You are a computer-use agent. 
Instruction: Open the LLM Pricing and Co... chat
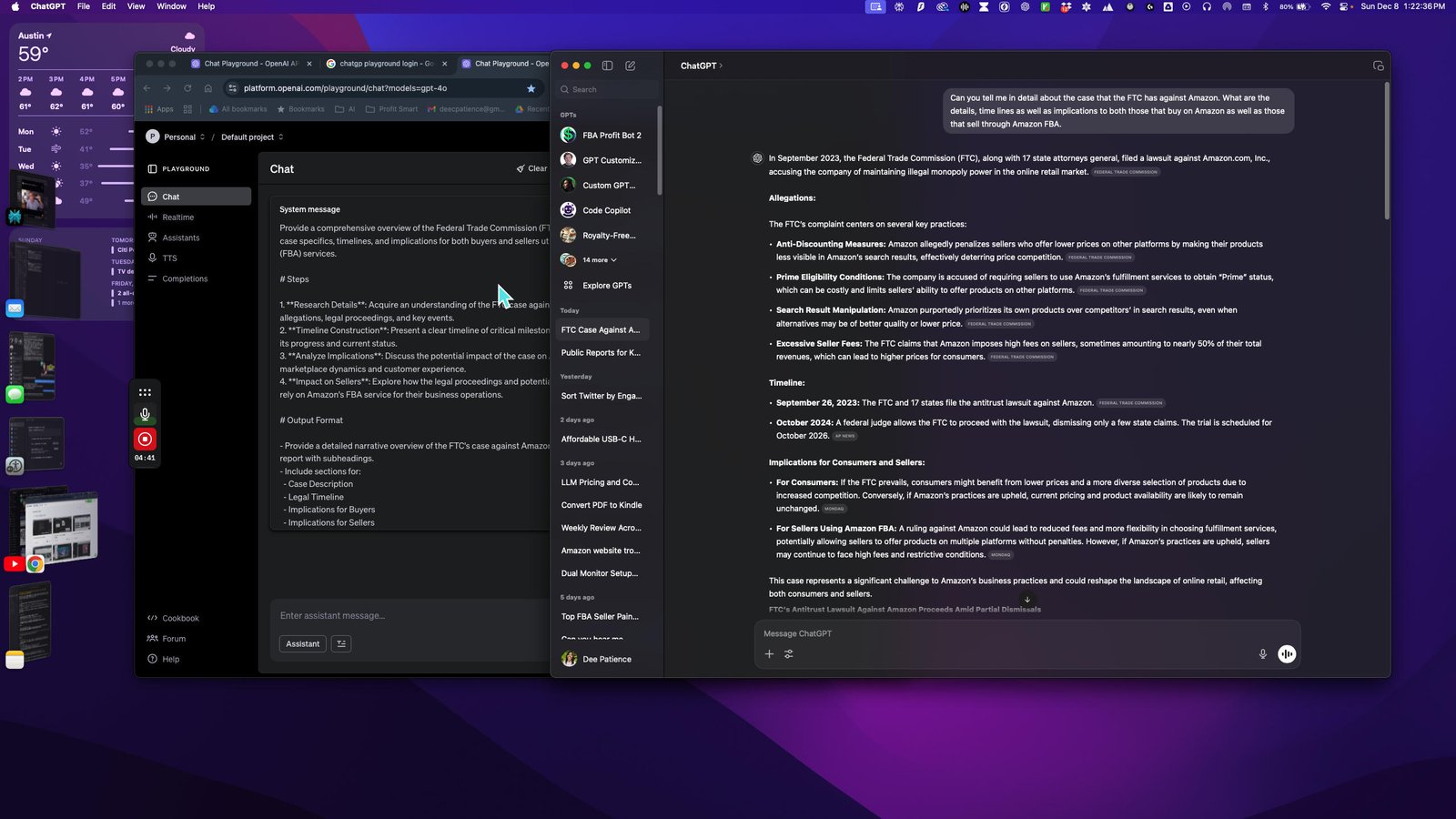602,482
